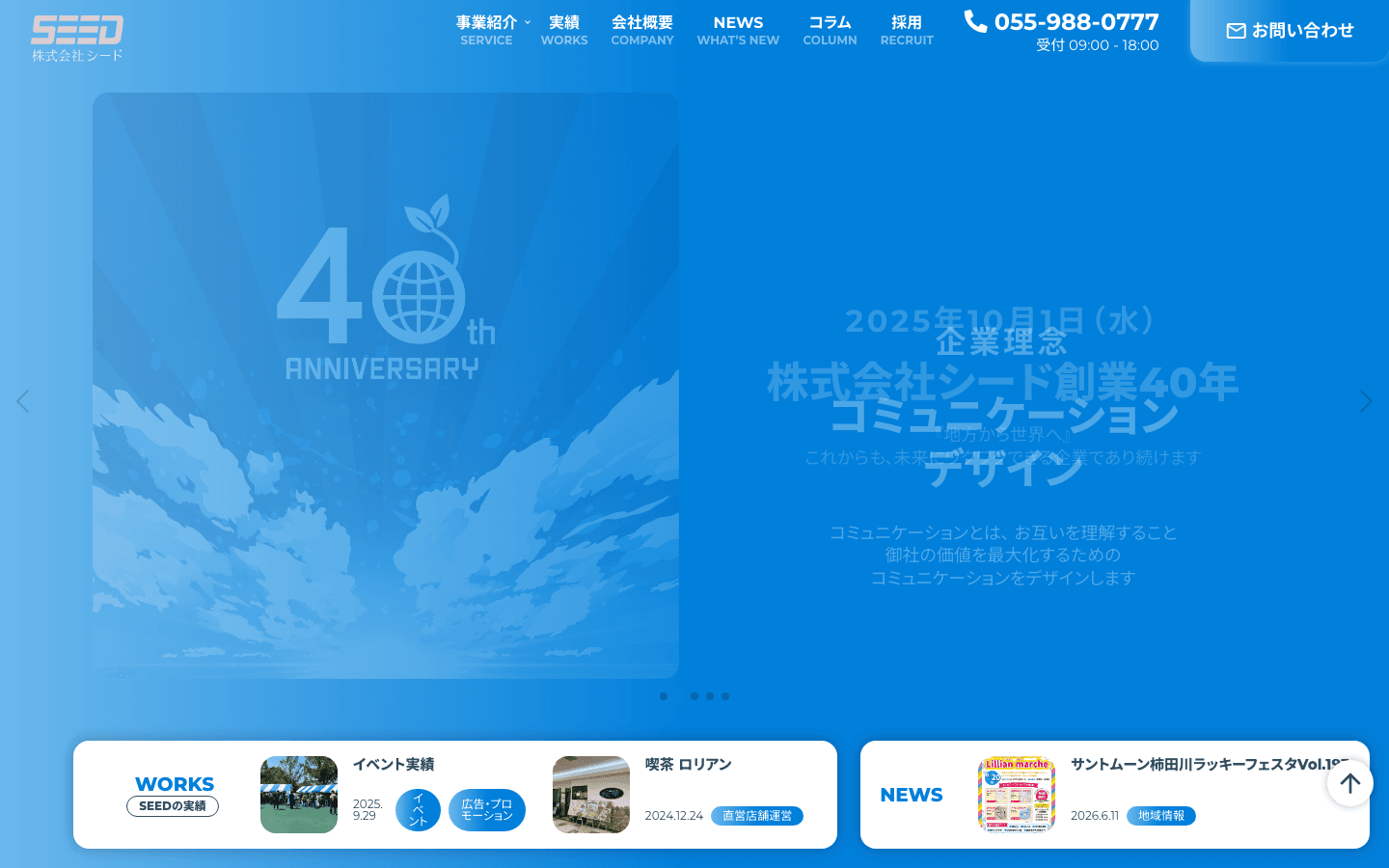Open the 会社概要 COMPANY menu item
The height and width of the screenshot is (868, 1389).
[x=642, y=30]
